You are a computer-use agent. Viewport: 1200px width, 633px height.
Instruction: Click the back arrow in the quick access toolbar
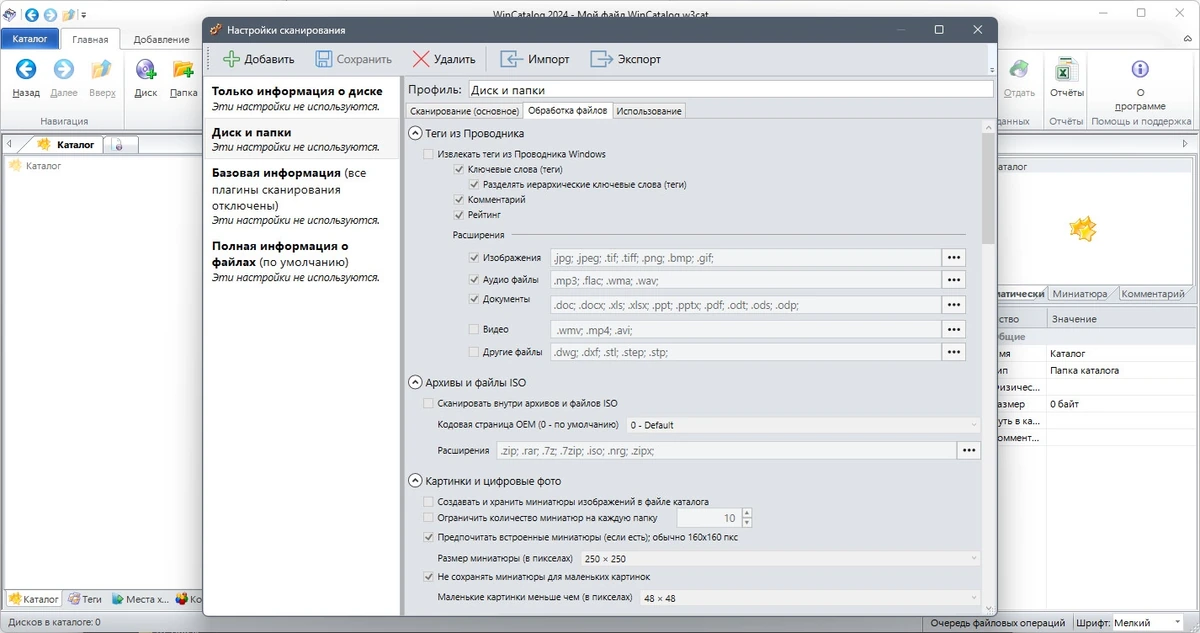pyautogui.click(x=31, y=15)
